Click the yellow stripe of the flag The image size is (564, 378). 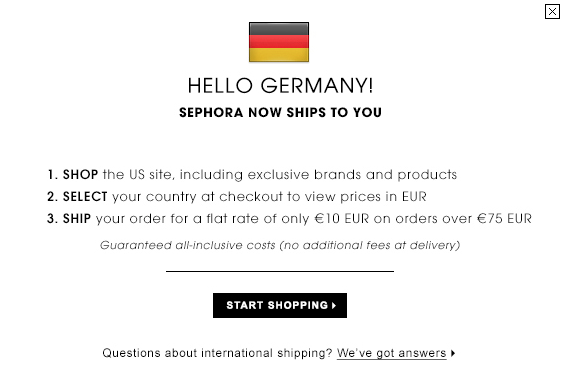279,55
